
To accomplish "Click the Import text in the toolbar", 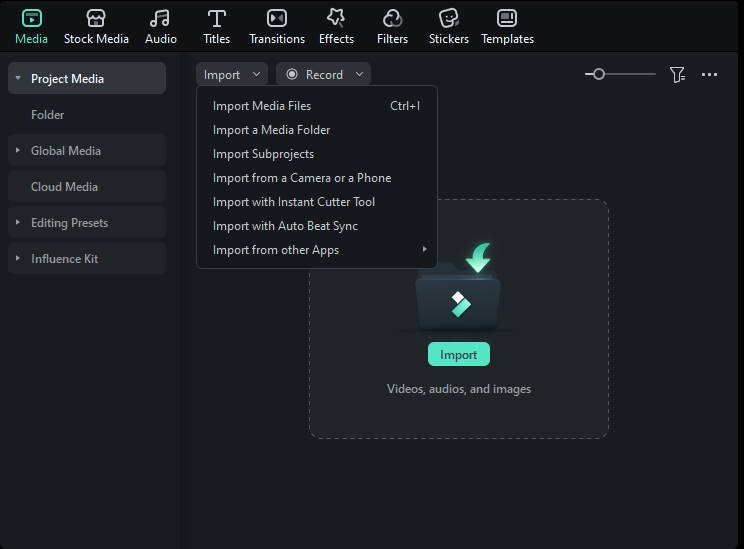I will 222,75.
